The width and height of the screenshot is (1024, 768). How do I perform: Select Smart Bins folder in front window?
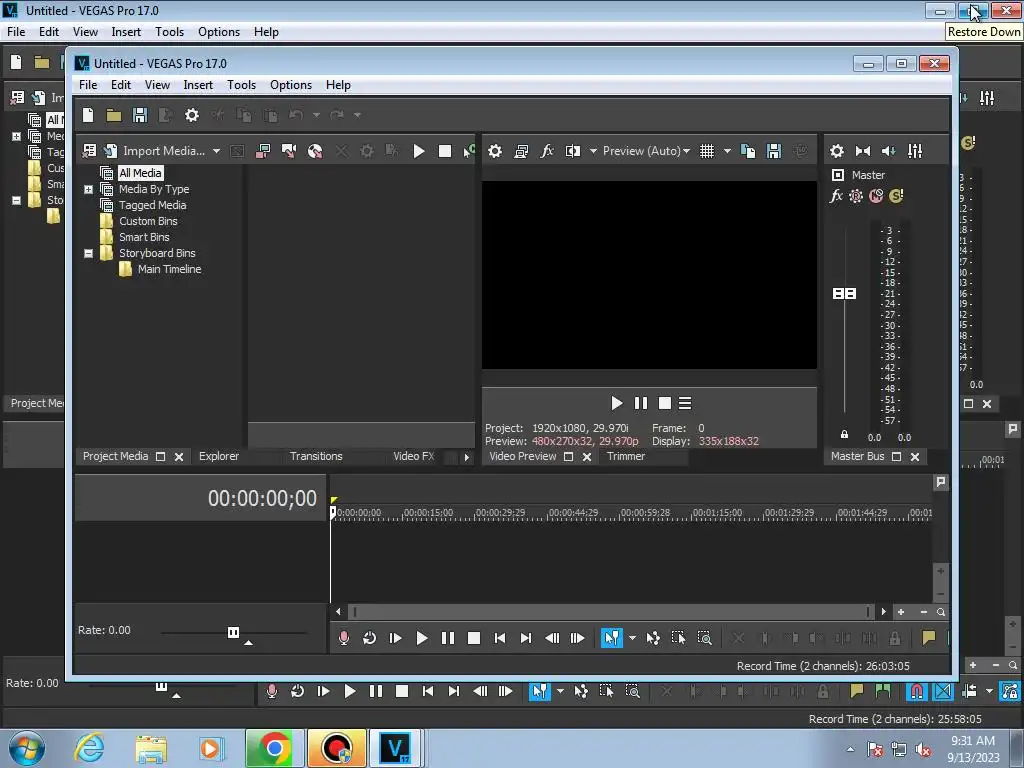[x=144, y=237]
